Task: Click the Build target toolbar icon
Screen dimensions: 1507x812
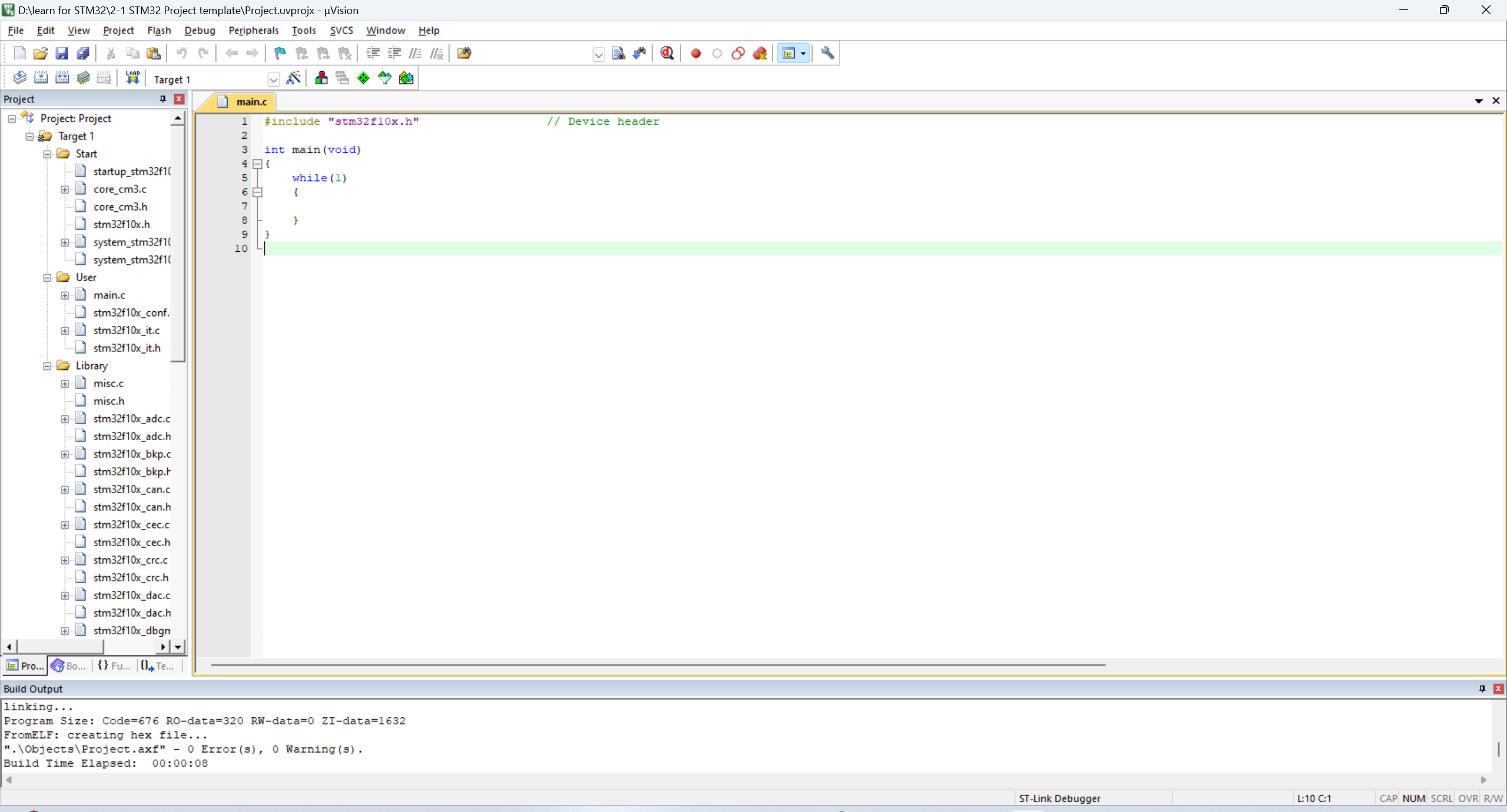Action: click(x=41, y=78)
